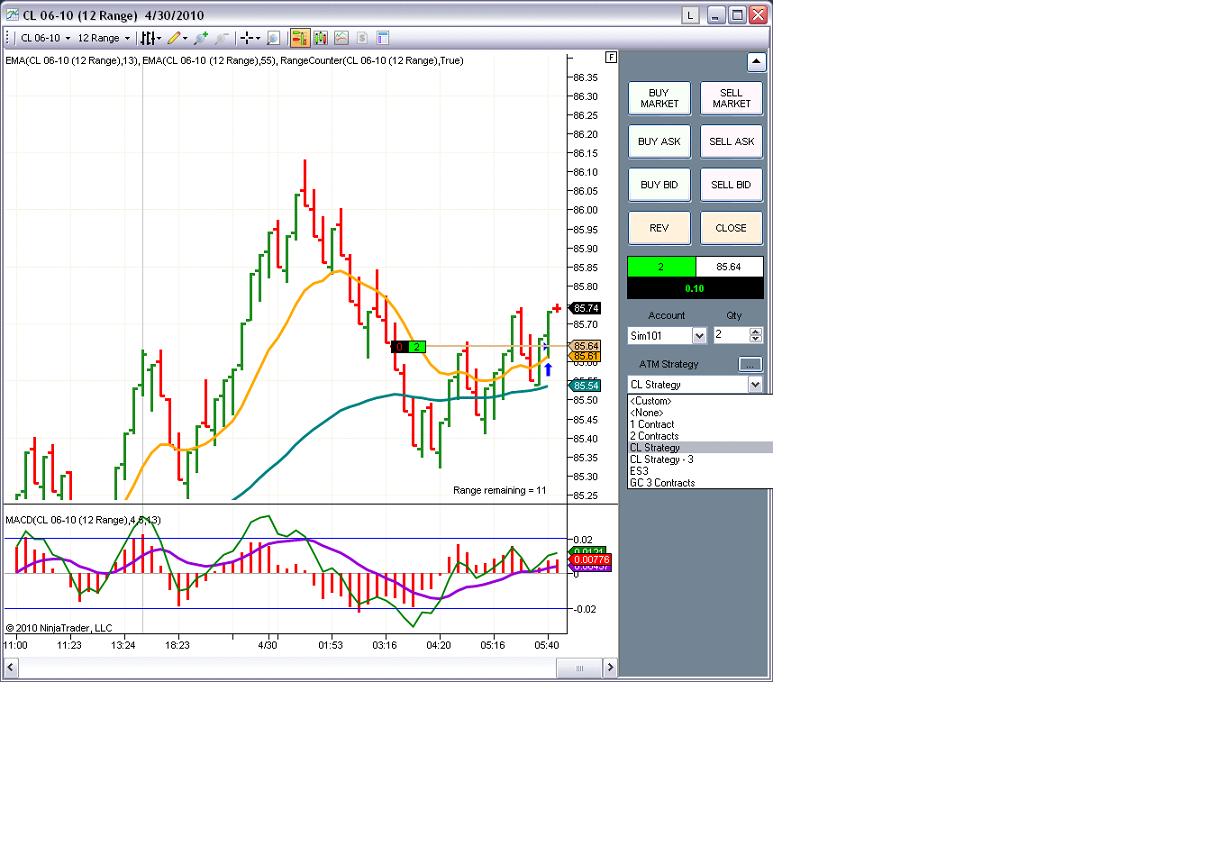This screenshot has width=1218, height=865.
Task: Open the CL 06-10 instrument dropdown
Action: point(45,38)
